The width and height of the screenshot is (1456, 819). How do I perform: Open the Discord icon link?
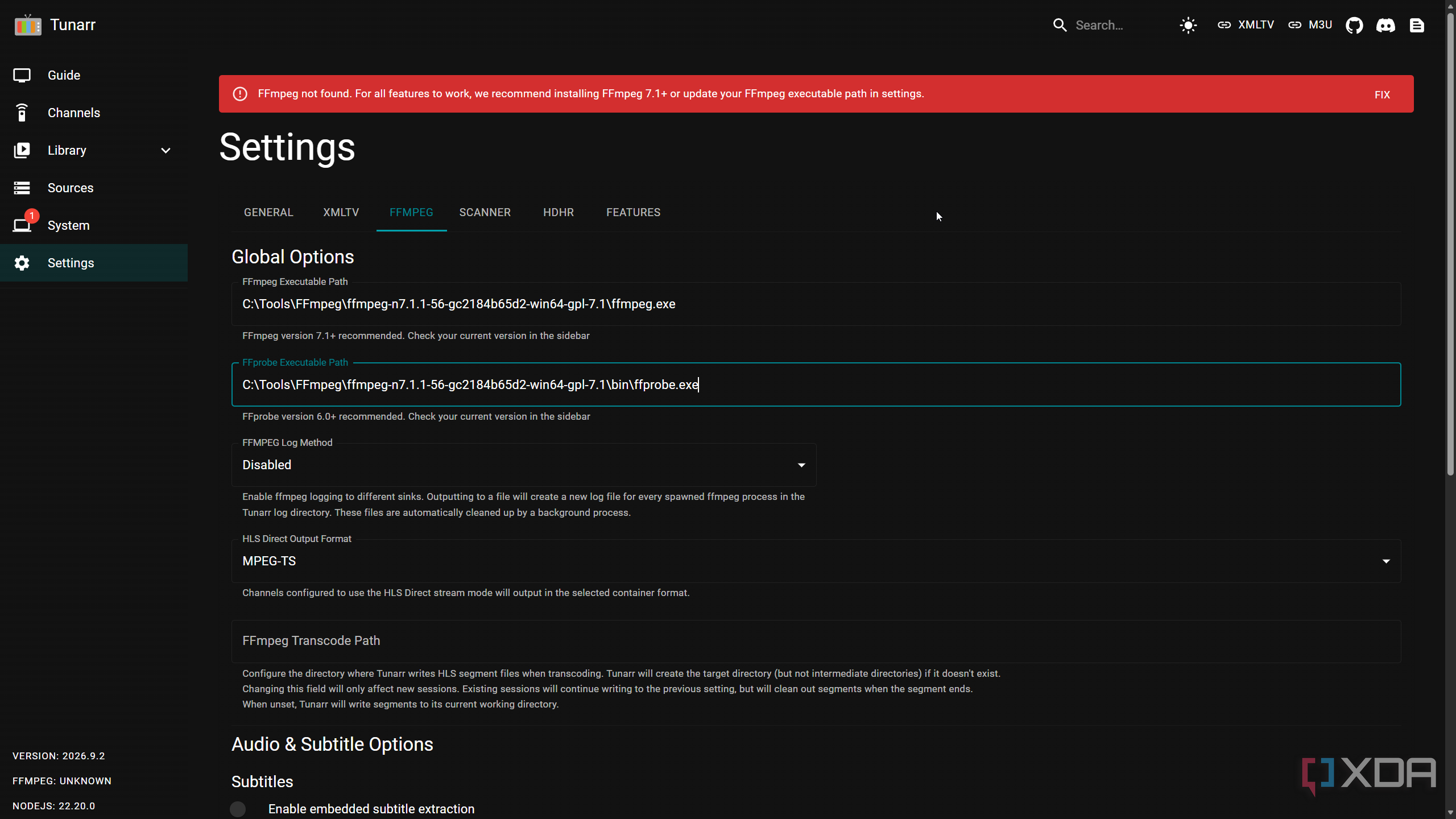[1385, 25]
